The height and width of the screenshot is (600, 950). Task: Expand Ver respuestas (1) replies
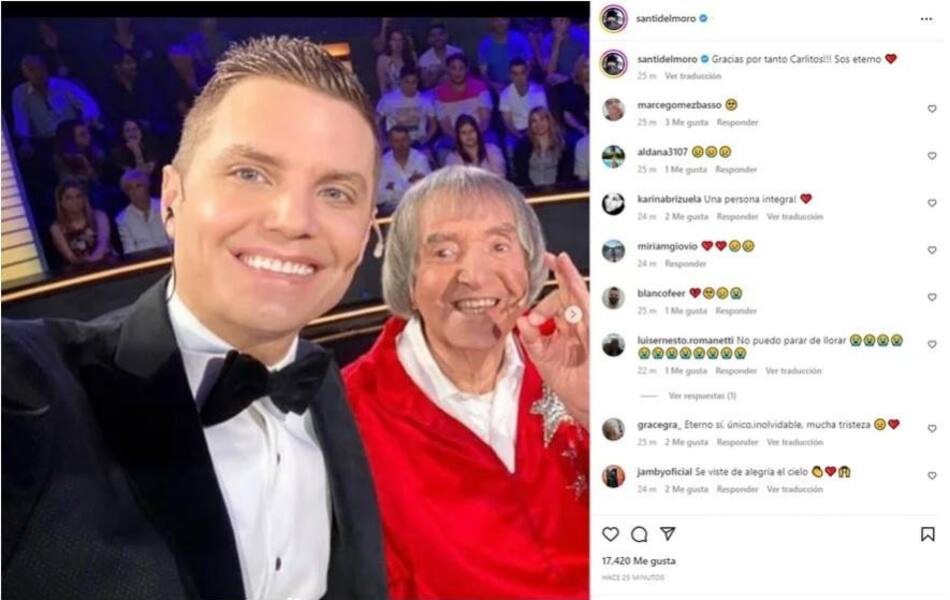(702, 396)
